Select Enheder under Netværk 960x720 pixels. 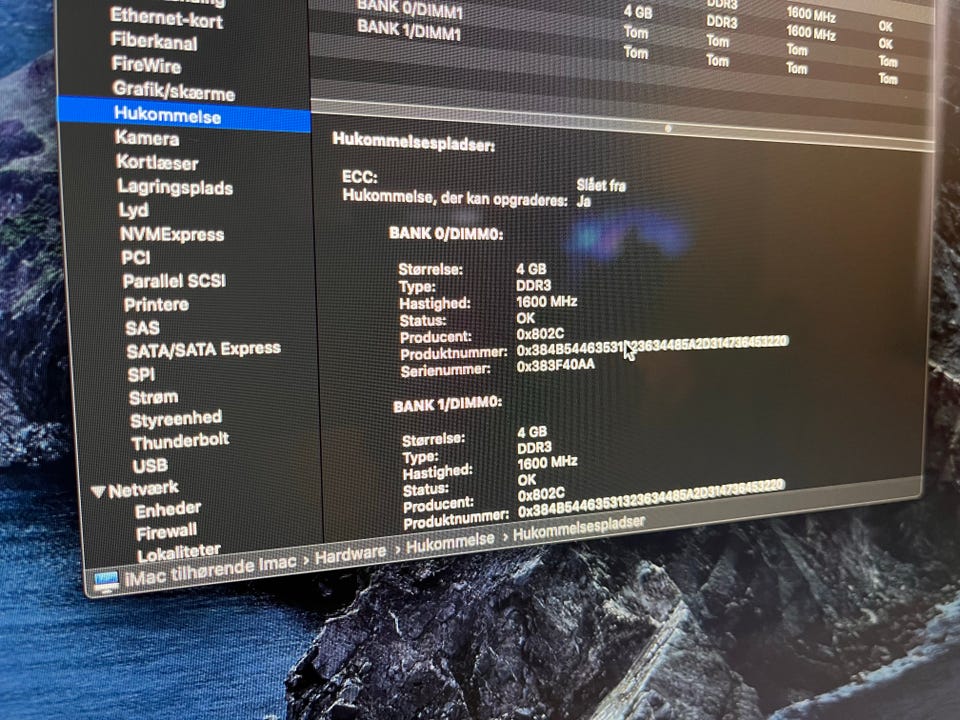(168, 510)
